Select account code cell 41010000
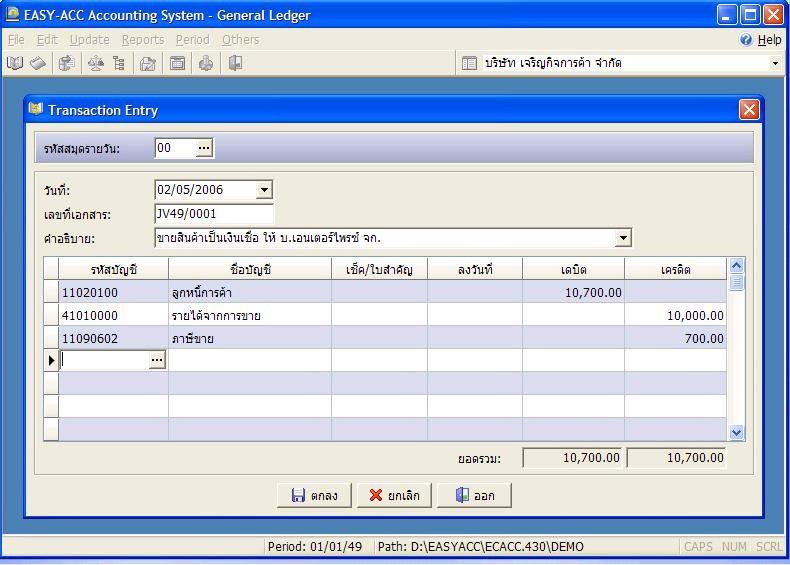This screenshot has width=790, height=565. (x=113, y=316)
